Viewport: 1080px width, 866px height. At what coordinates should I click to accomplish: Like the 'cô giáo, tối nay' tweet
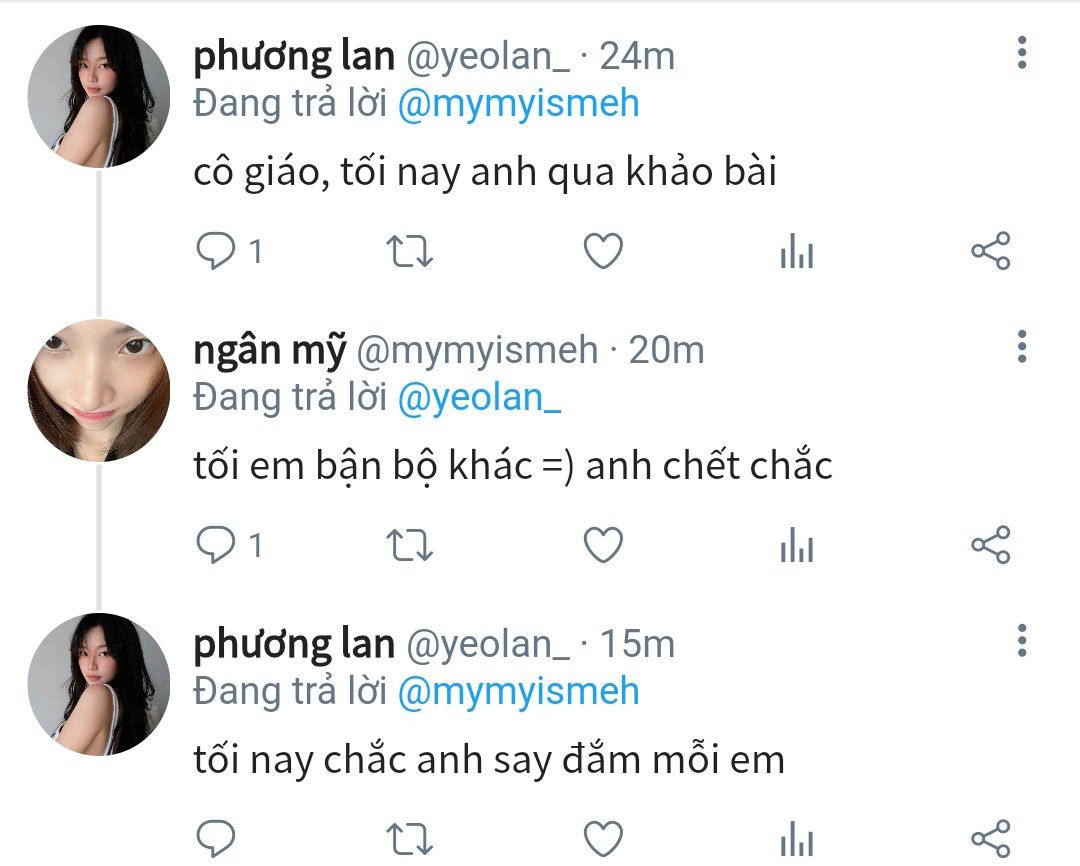pos(603,251)
